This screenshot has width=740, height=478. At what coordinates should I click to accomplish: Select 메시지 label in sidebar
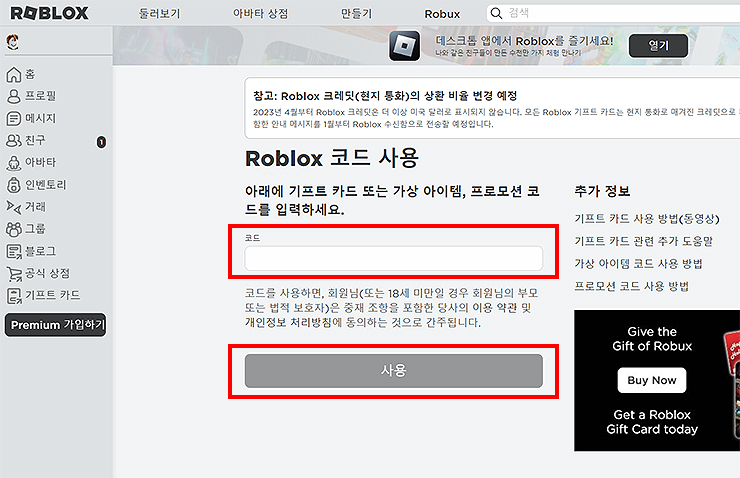[x=41, y=118]
